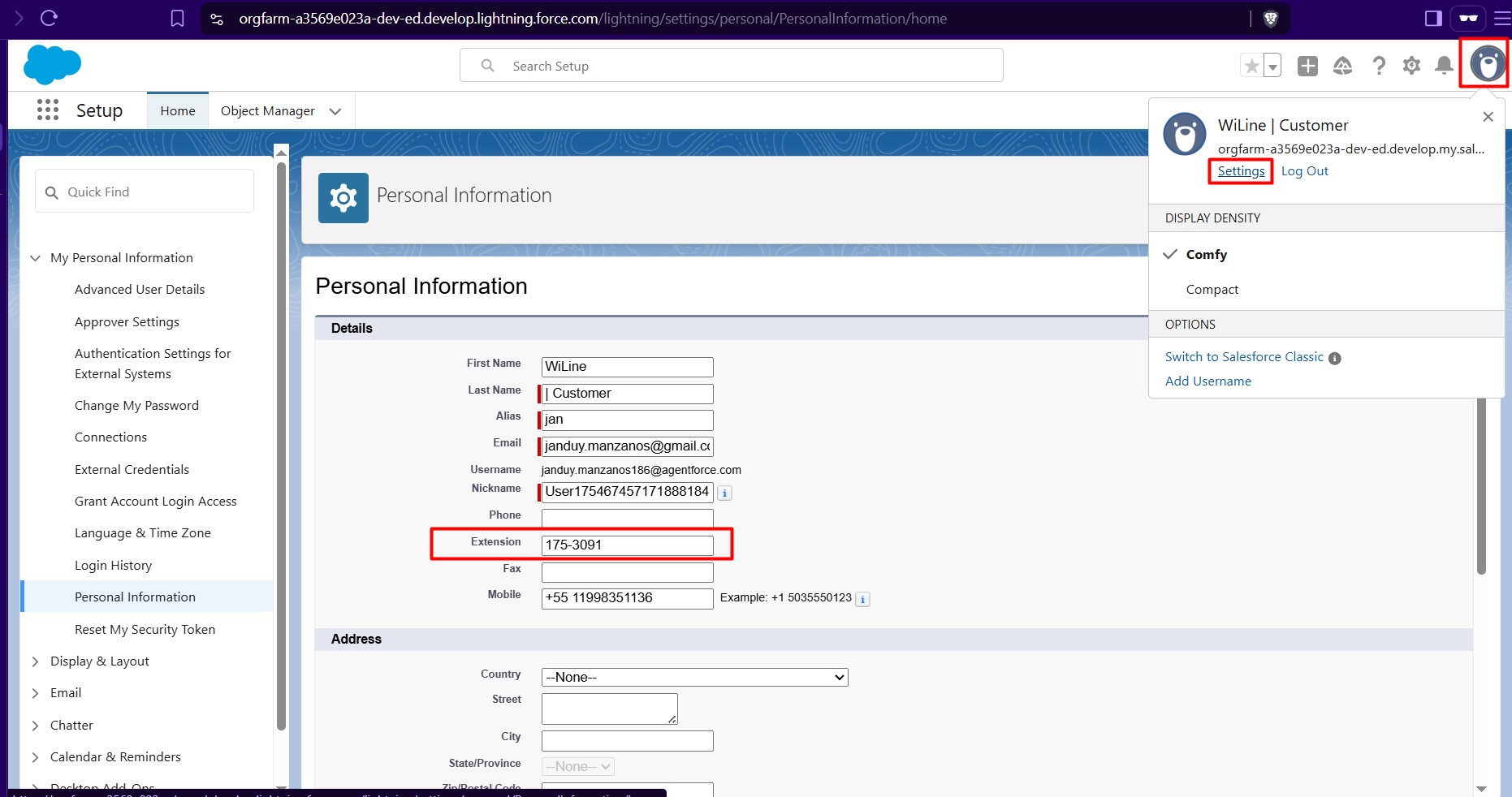Viewport: 1512px width, 797px height.
Task: Open the Favorites star icon
Action: tap(1251, 66)
